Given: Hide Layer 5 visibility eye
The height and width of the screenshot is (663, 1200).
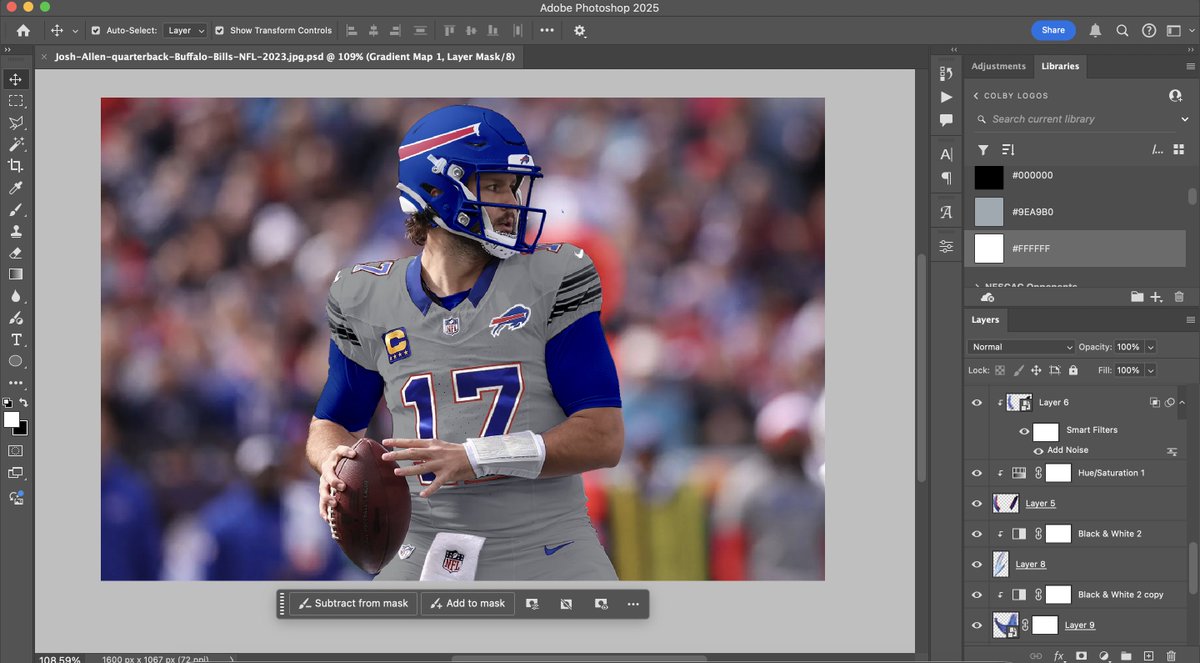Looking at the screenshot, I should pos(977,503).
